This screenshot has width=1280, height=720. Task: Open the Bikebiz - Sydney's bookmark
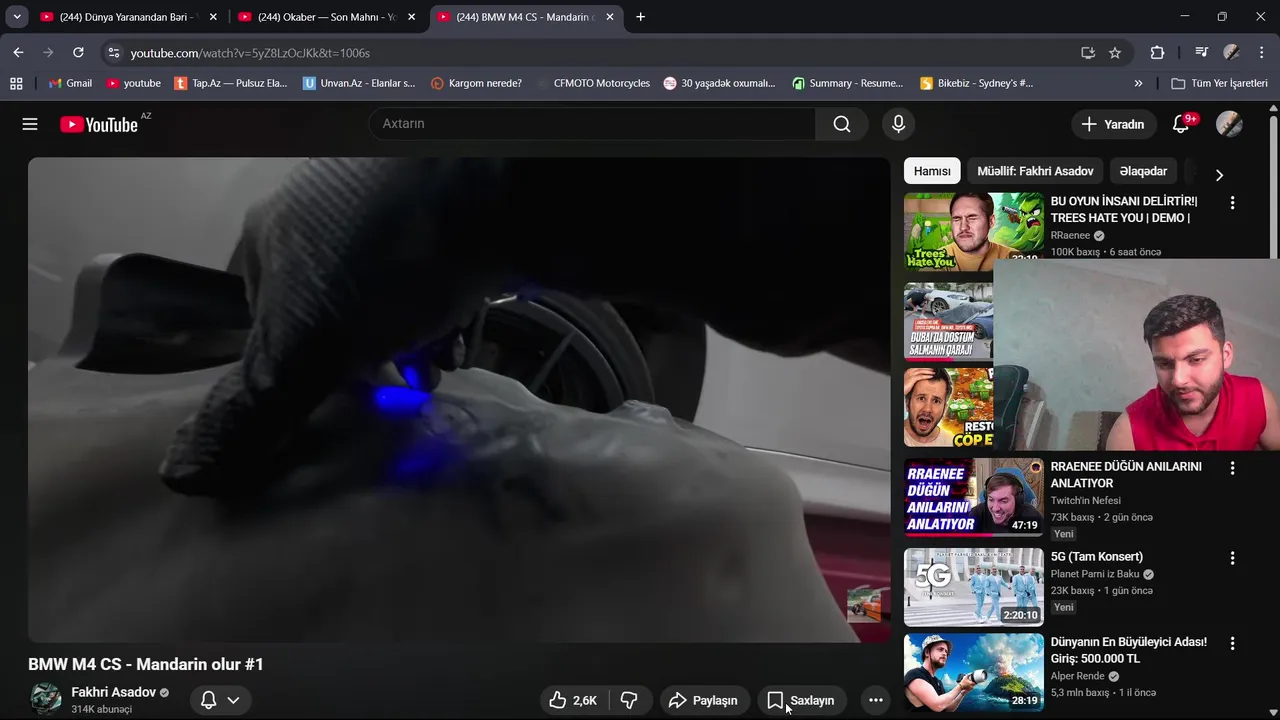[x=977, y=83]
